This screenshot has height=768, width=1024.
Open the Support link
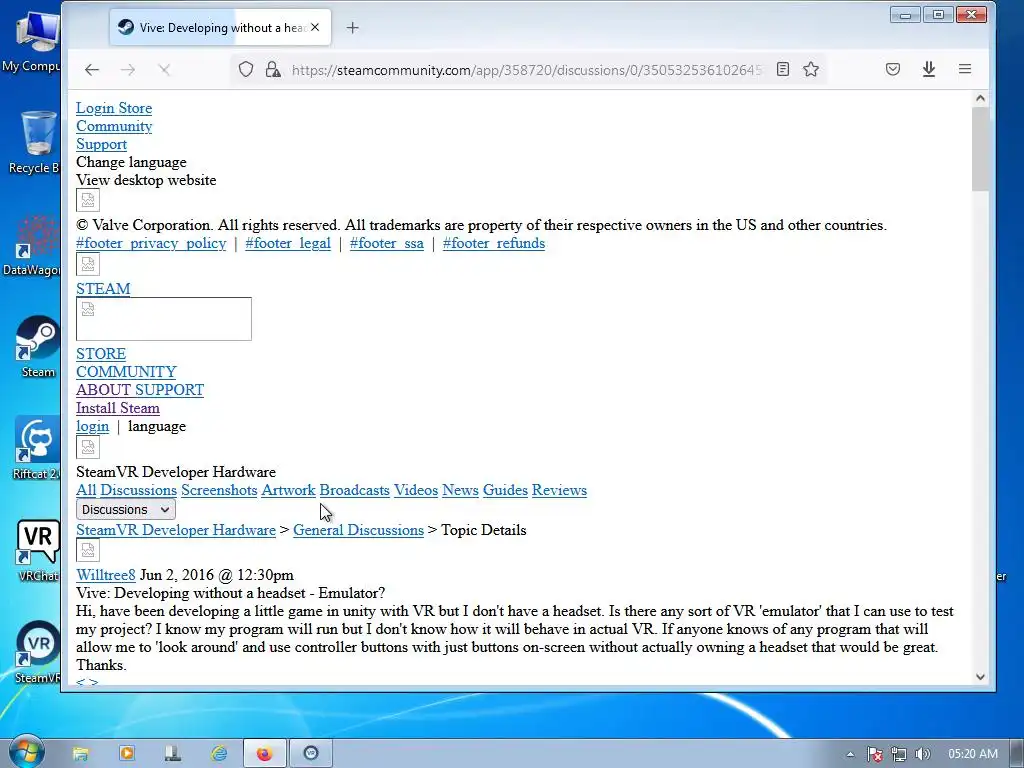click(101, 144)
